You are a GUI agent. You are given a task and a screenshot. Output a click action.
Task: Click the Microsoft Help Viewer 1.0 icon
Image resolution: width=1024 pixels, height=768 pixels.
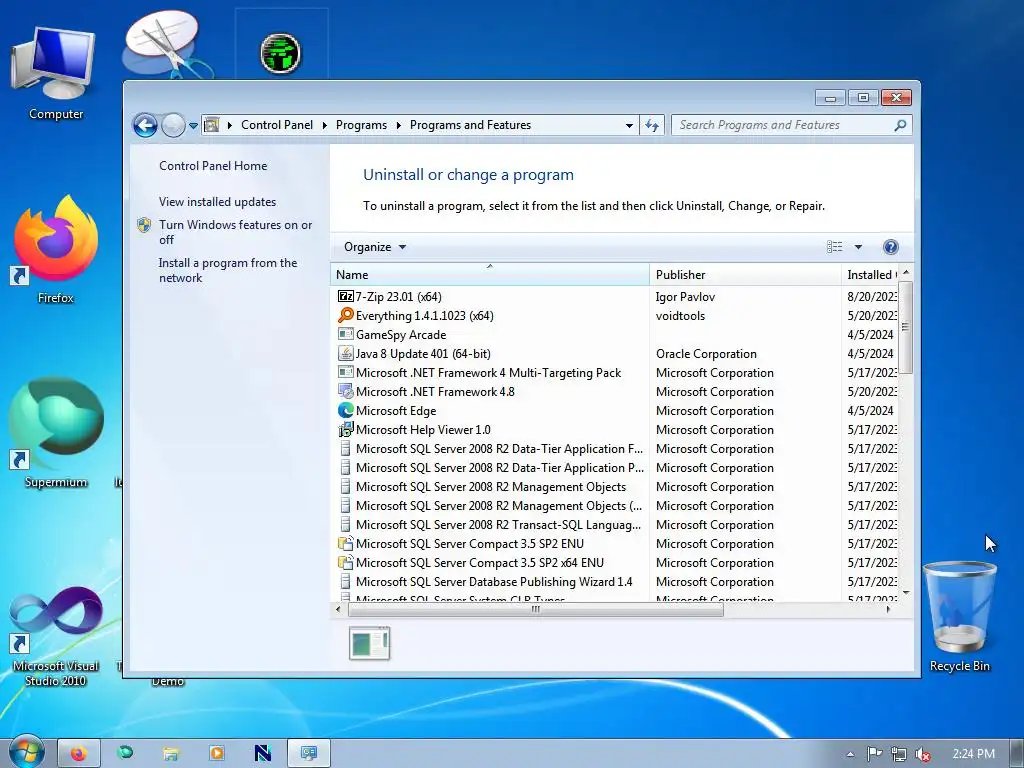[x=345, y=429]
